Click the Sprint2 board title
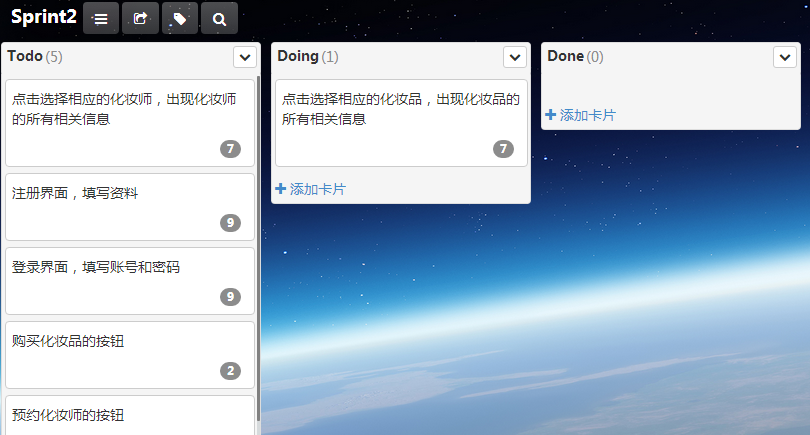 pos(43,17)
